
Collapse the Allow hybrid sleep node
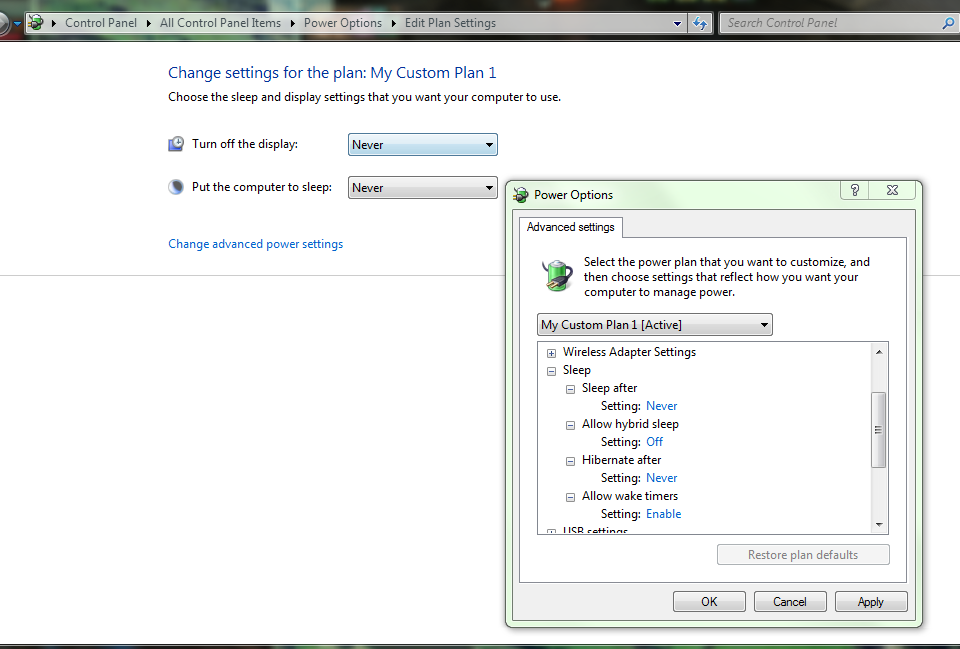point(571,426)
